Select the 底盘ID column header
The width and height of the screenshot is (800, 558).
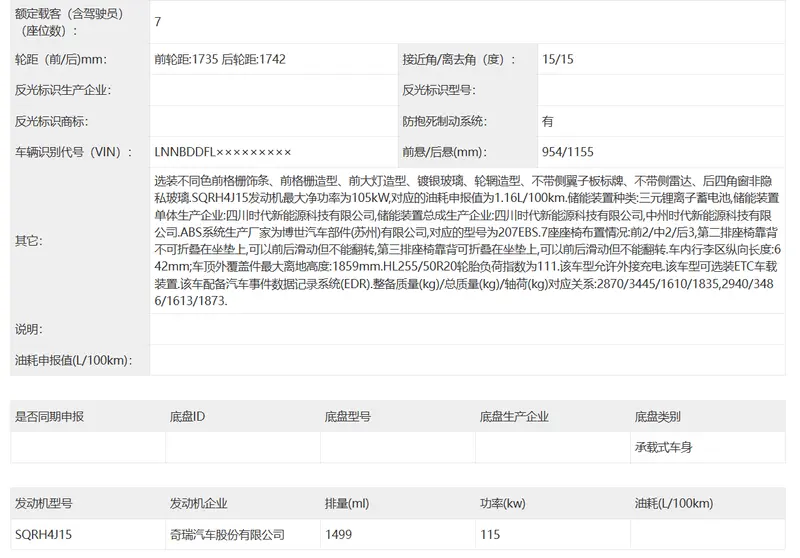(187, 416)
